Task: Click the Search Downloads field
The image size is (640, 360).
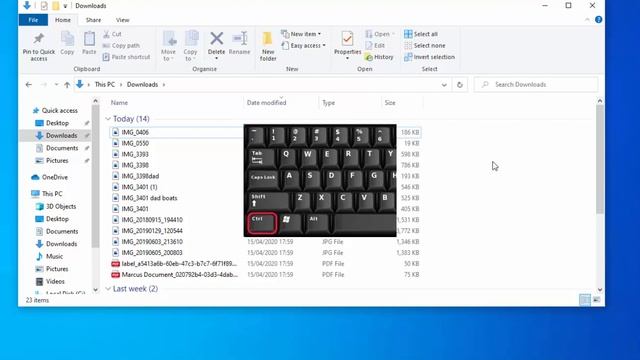Action: coord(536,84)
